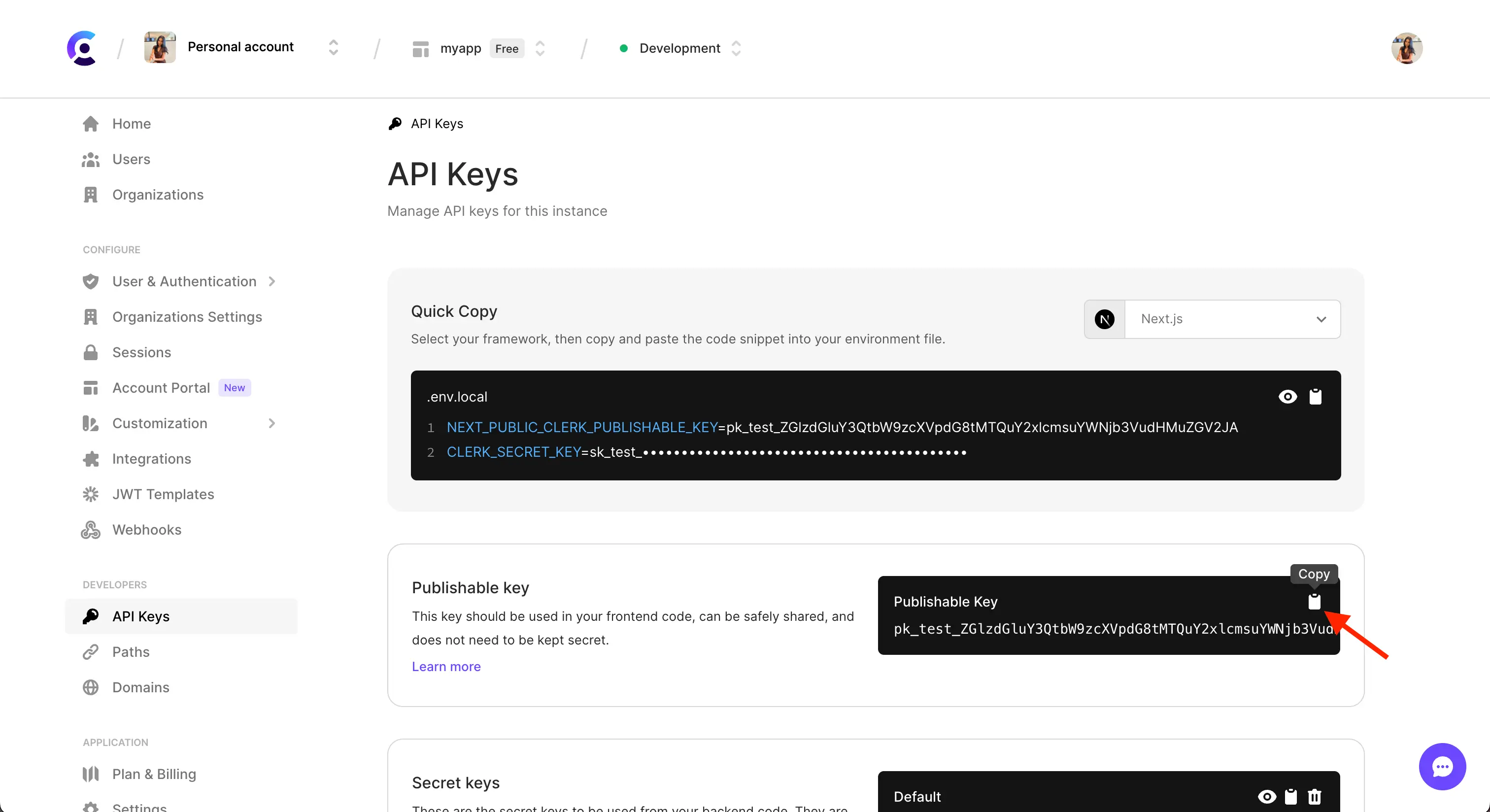Click the Integrations sidebar icon

point(91,459)
